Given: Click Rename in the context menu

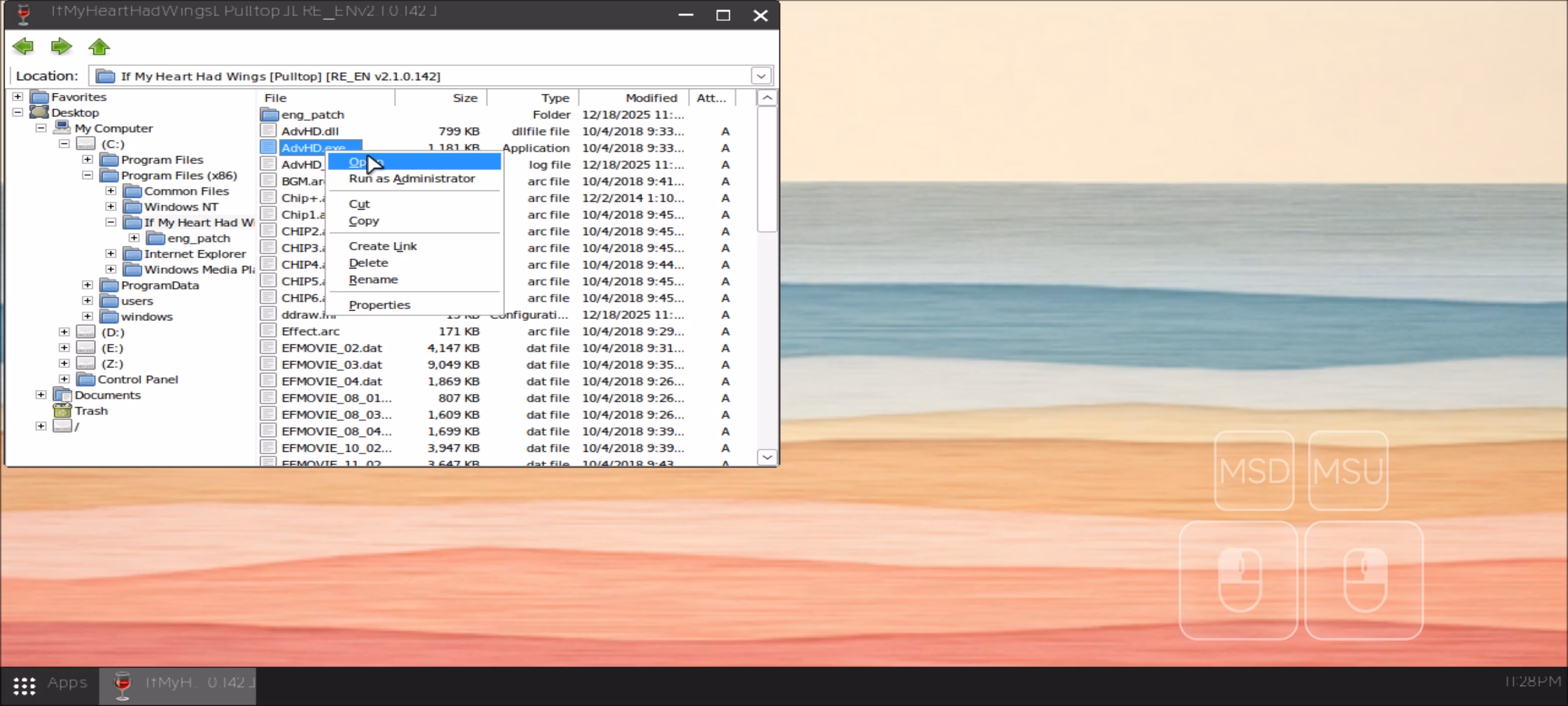Looking at the screenshot, I should pyautogui.click(x=373, y=279).
